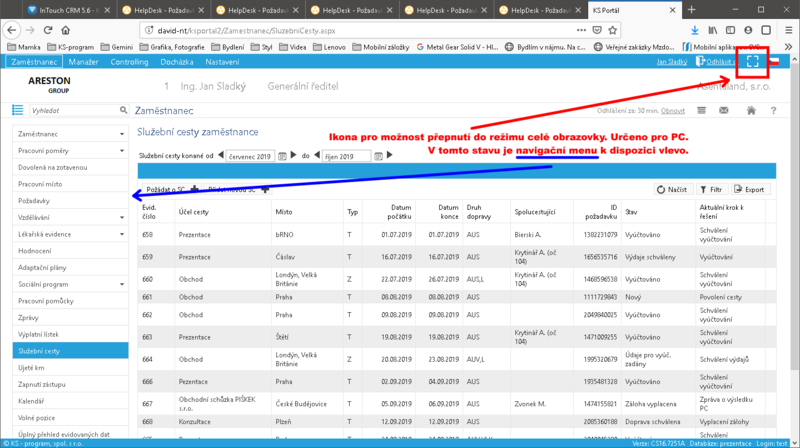Screen dimensions: 800x448
Task: Open the Manažer top menu
Action: (x=83, y=62)
